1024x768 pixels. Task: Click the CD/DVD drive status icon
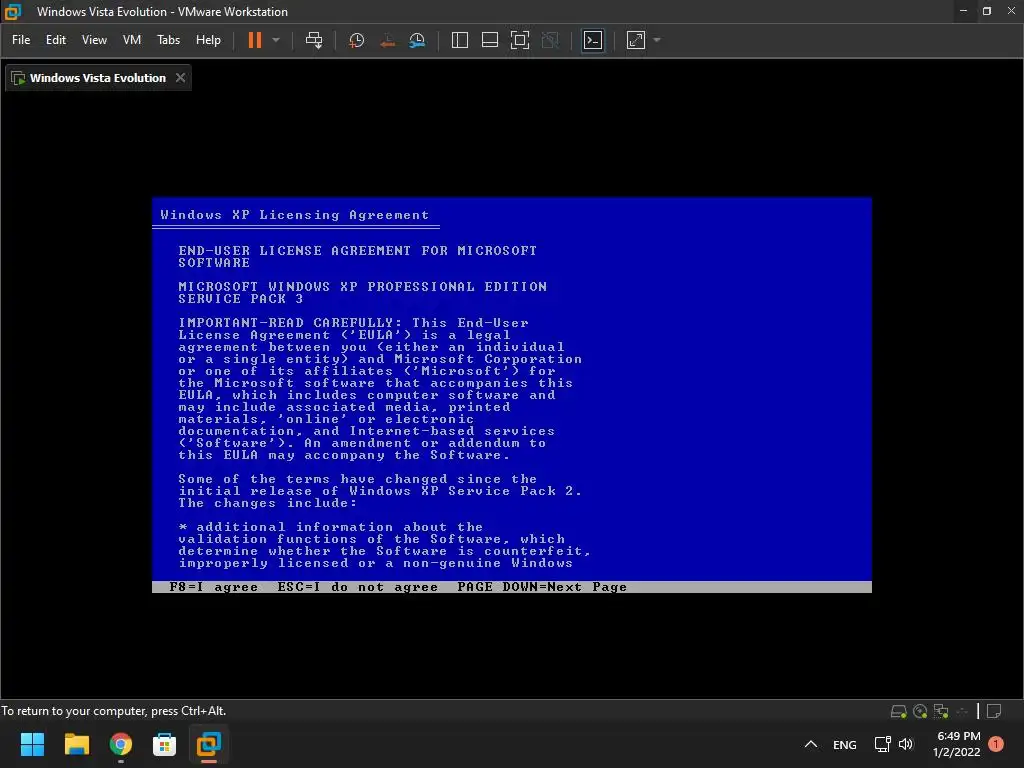click(x=920, y=711)
